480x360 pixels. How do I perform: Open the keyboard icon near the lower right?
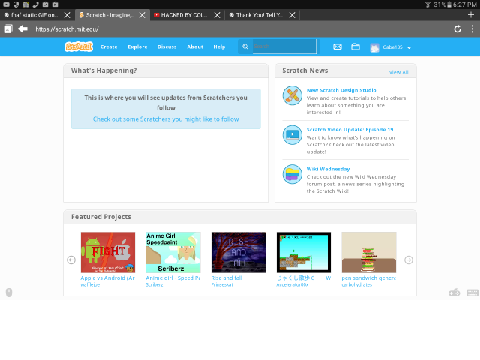tap(473, 293)
